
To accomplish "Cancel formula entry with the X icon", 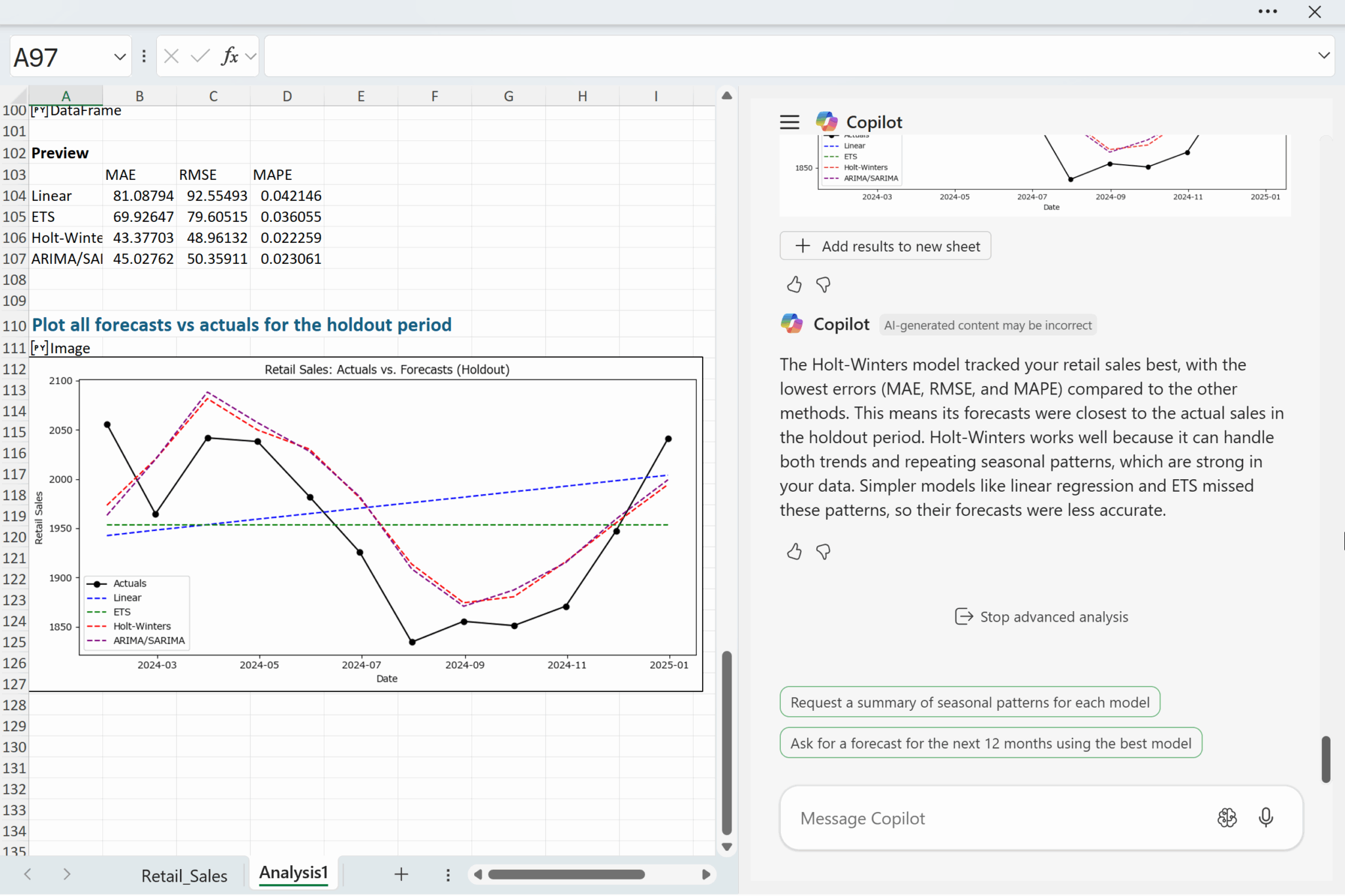I will (x=171, y=56).
